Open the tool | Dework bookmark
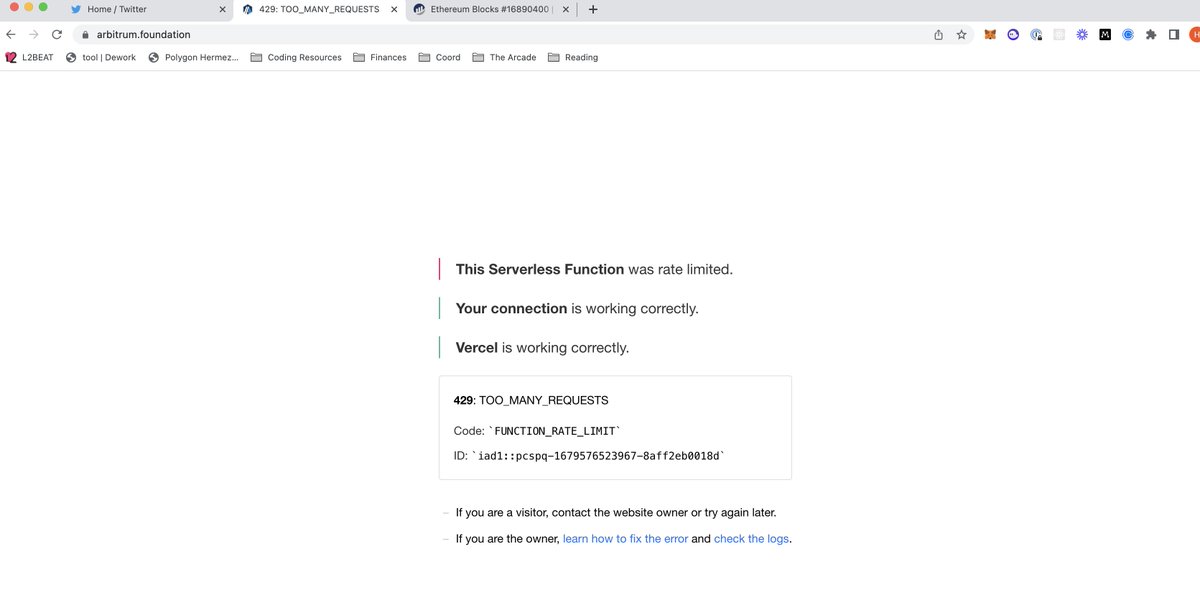This screenshot has height=595, width=1200. click(x=100, y=57)
